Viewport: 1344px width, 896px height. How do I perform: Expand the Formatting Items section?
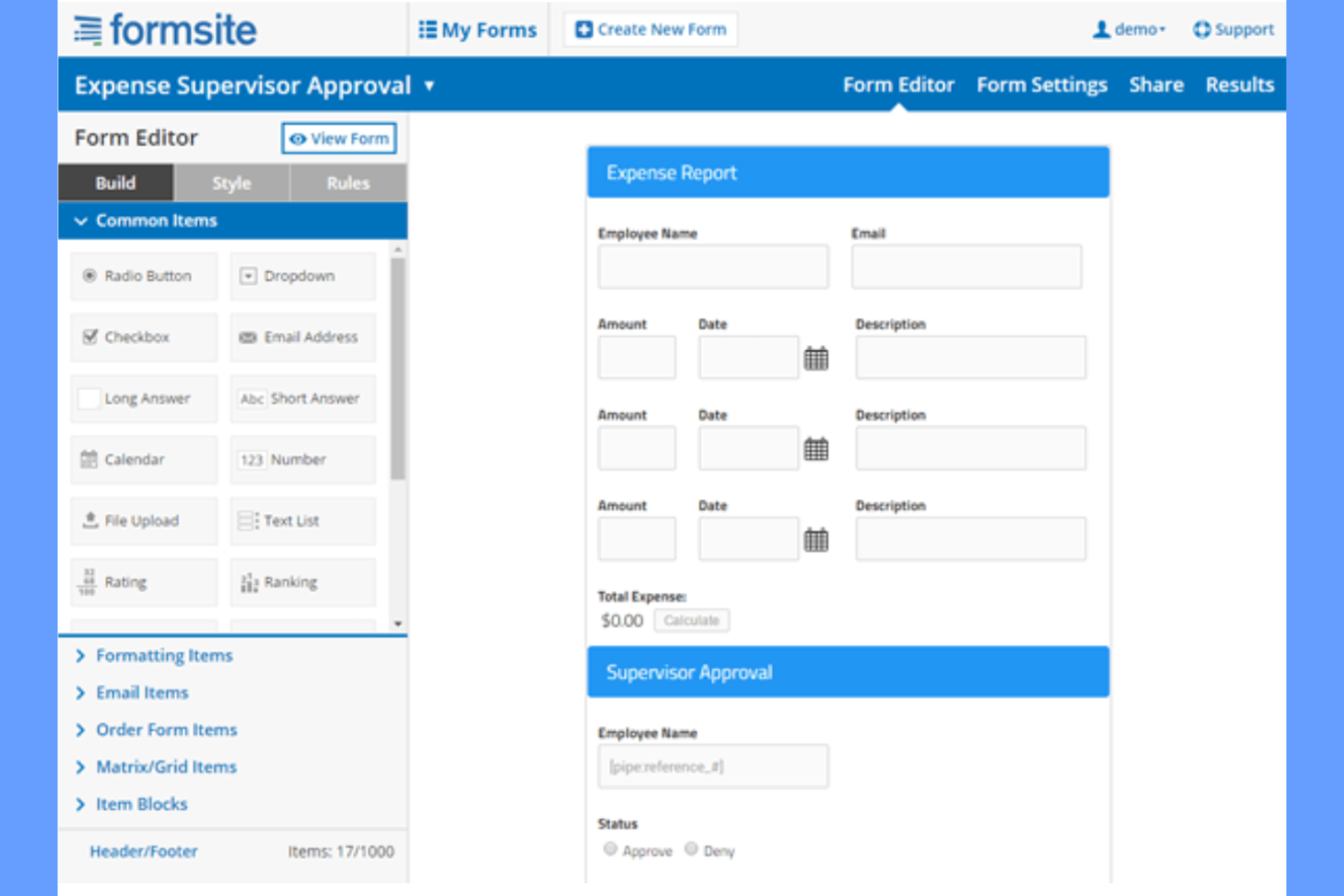pyautogui.click(x=163, y=655)
